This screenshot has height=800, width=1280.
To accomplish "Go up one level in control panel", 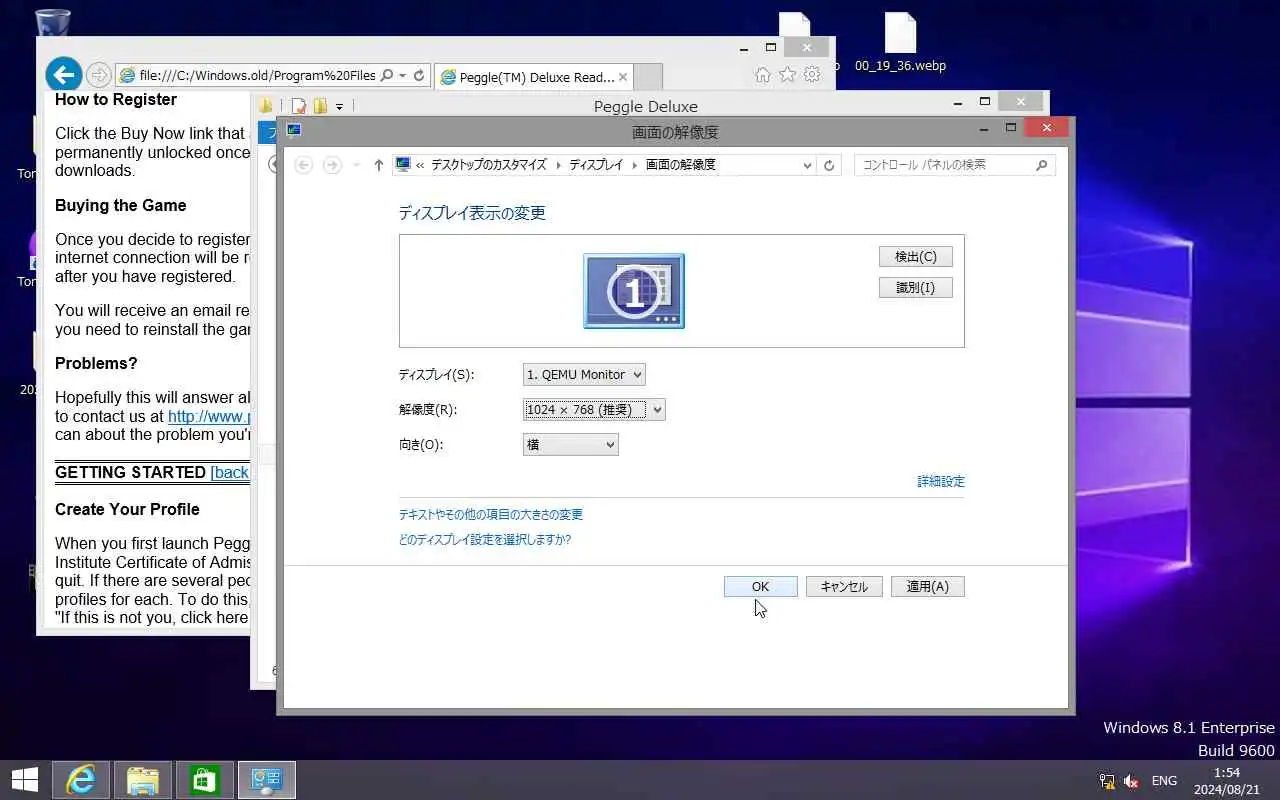I will [x=378, y=165].
